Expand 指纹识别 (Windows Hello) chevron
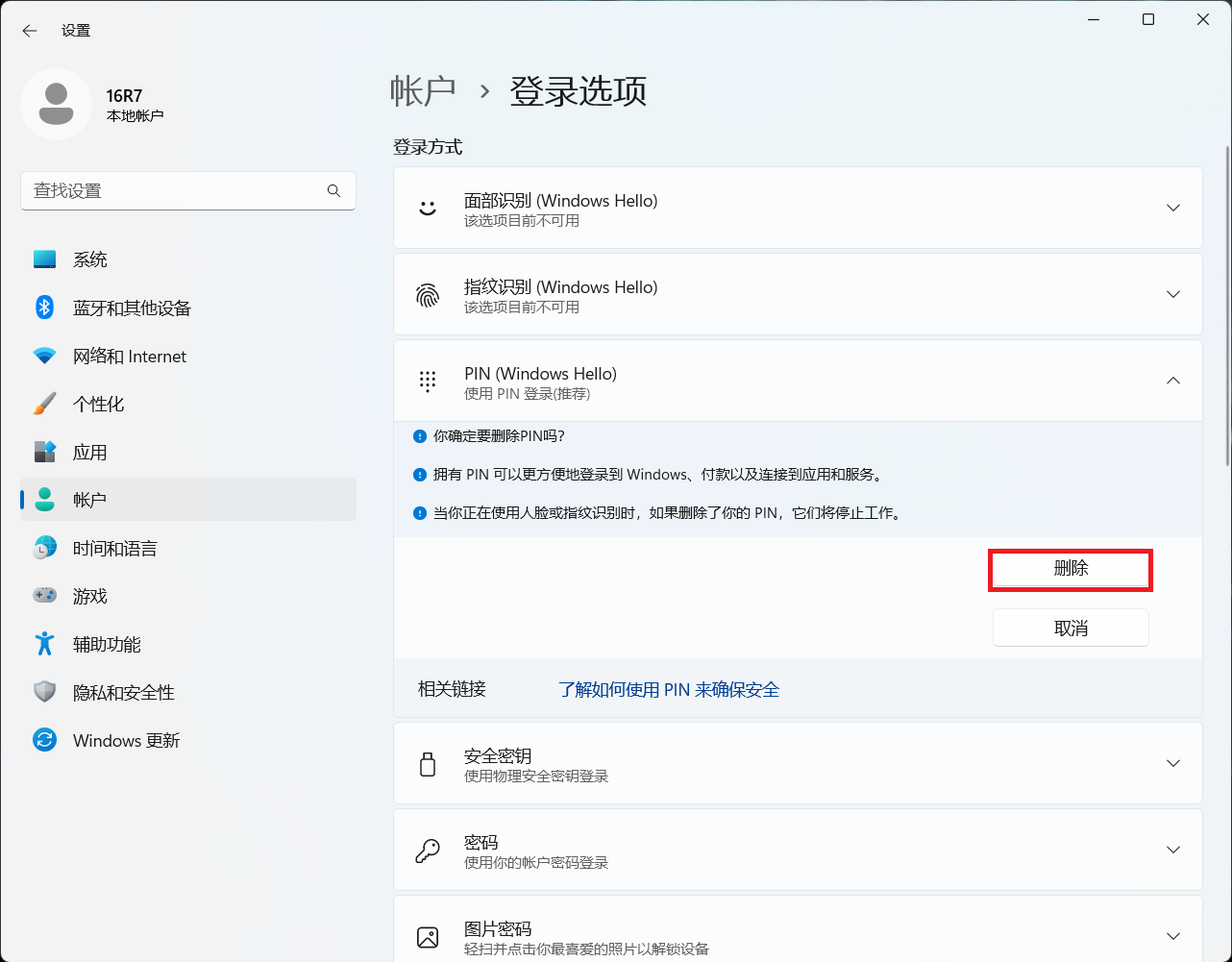The height and width of the screenshot is (962, 1232). [1172, 294]
